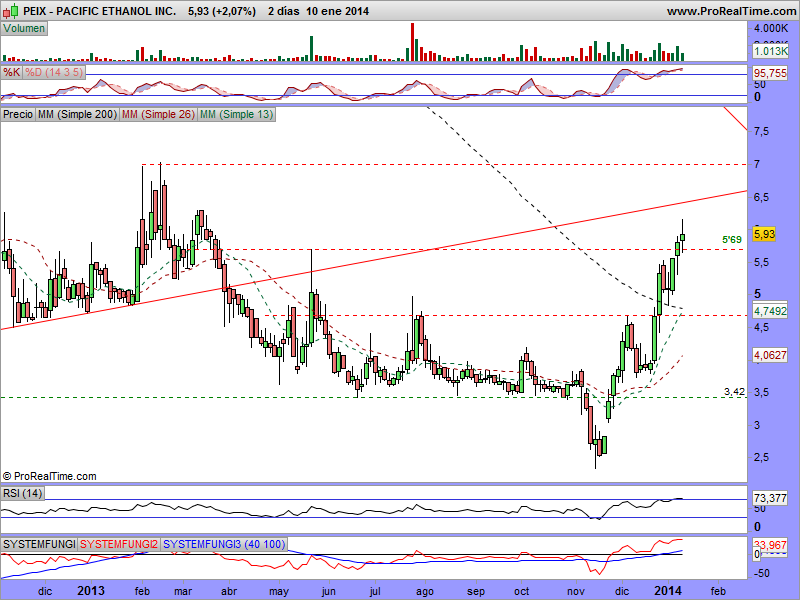Click the 3,42 support level label

pos(734,392)
